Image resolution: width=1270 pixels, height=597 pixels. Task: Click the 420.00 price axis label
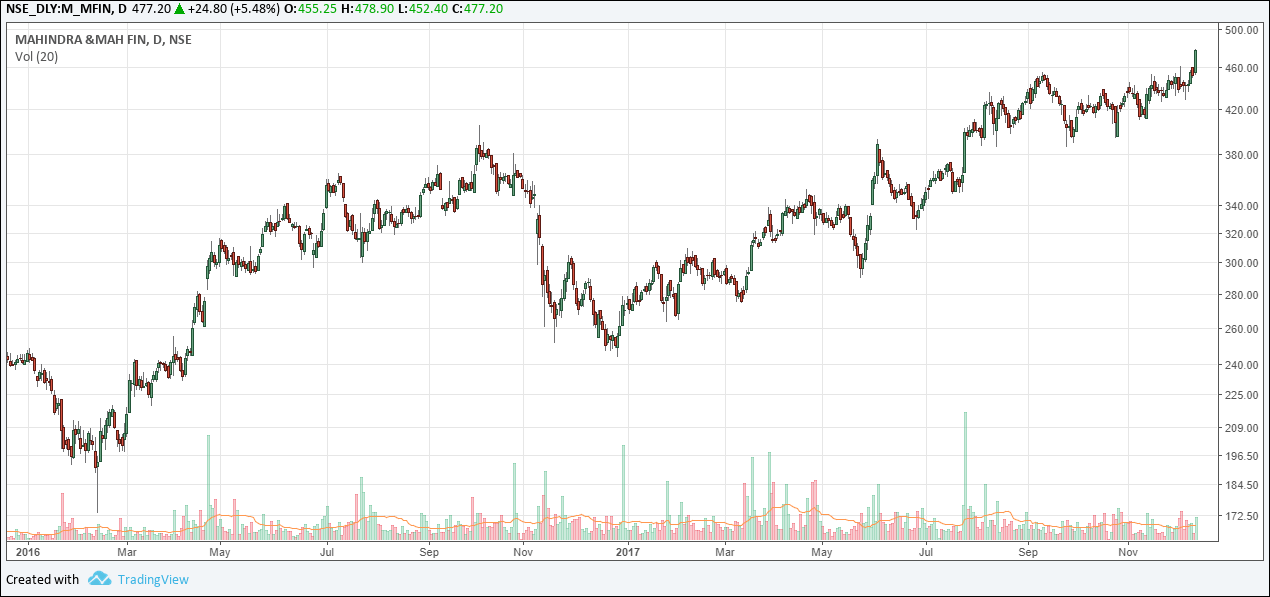[1240, 110]
